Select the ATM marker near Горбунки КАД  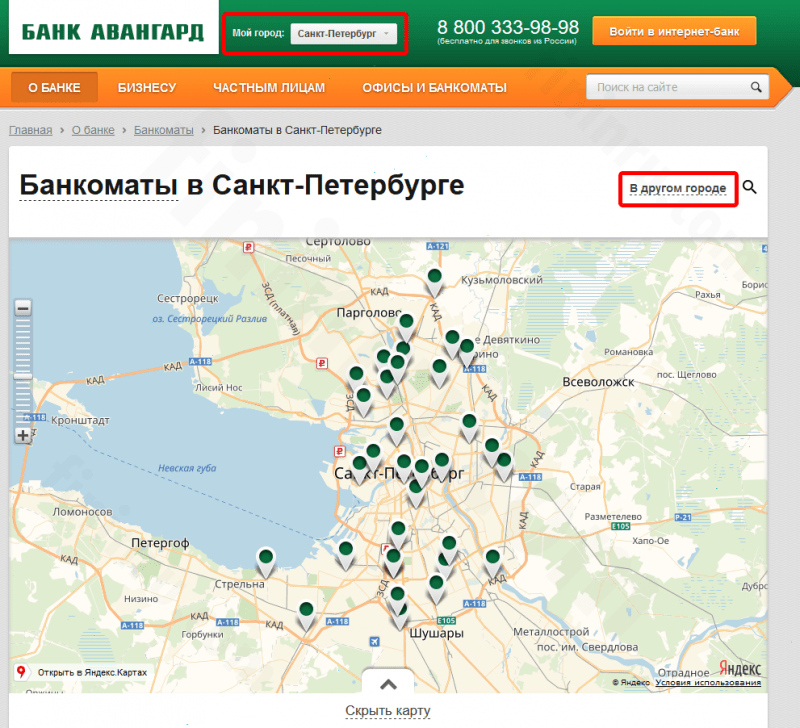coord(306,616)
